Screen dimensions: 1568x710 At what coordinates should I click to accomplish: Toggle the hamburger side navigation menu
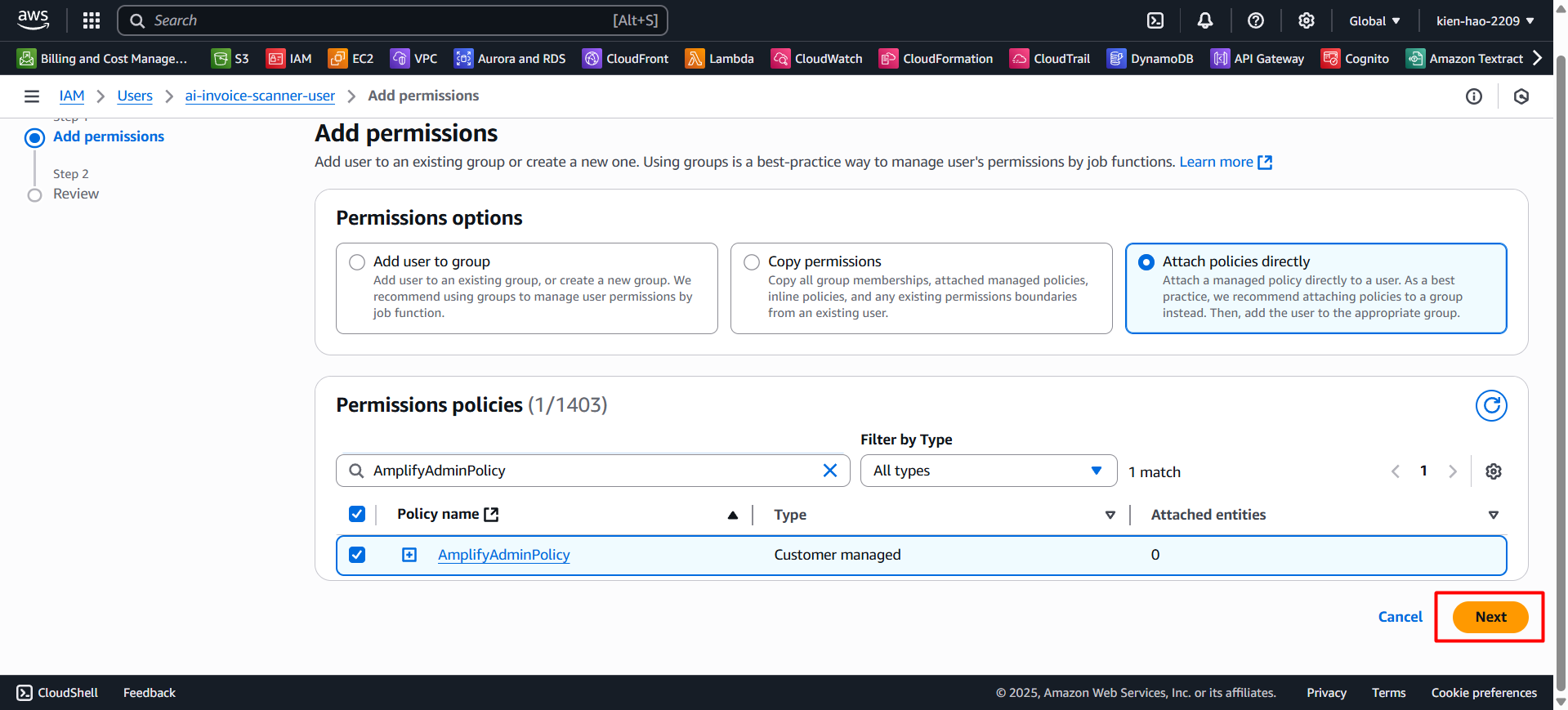point(32,96)
